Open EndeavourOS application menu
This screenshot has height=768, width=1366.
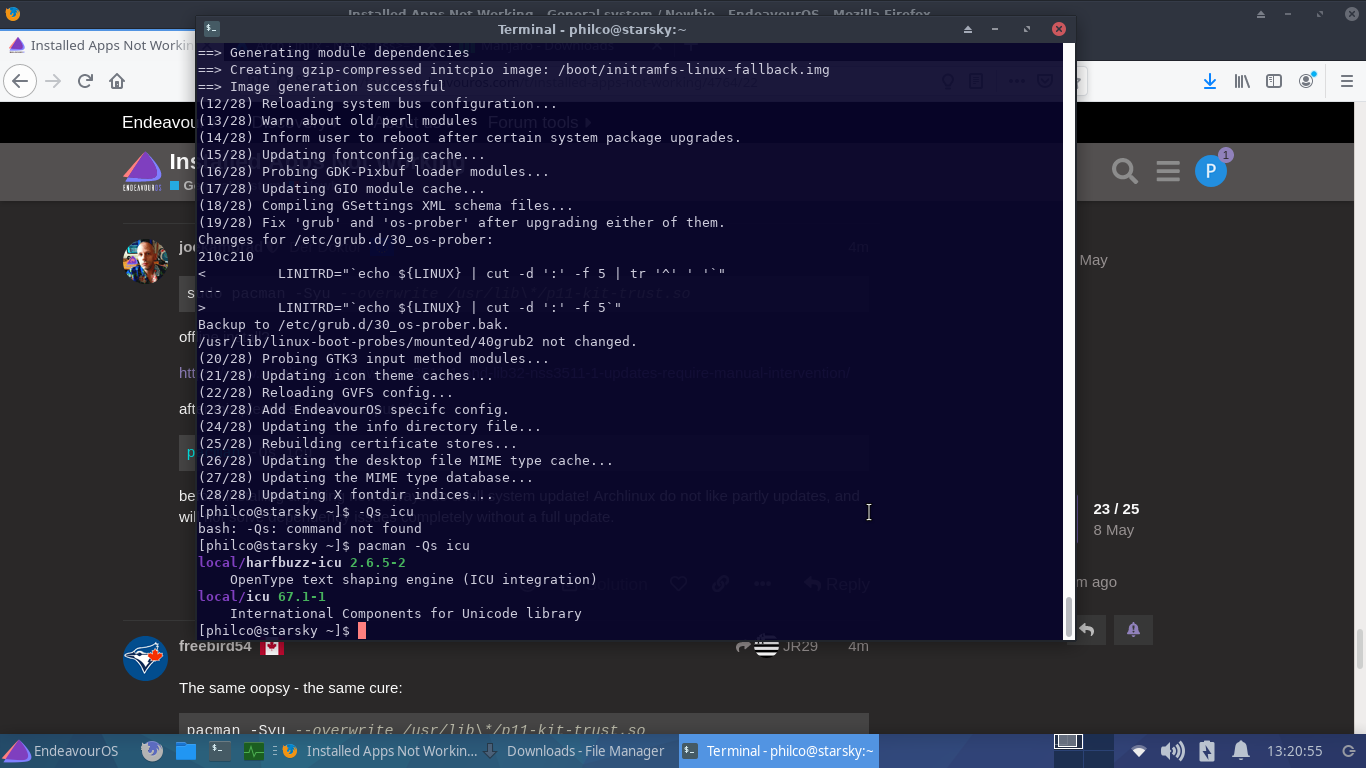coord(60,751)
